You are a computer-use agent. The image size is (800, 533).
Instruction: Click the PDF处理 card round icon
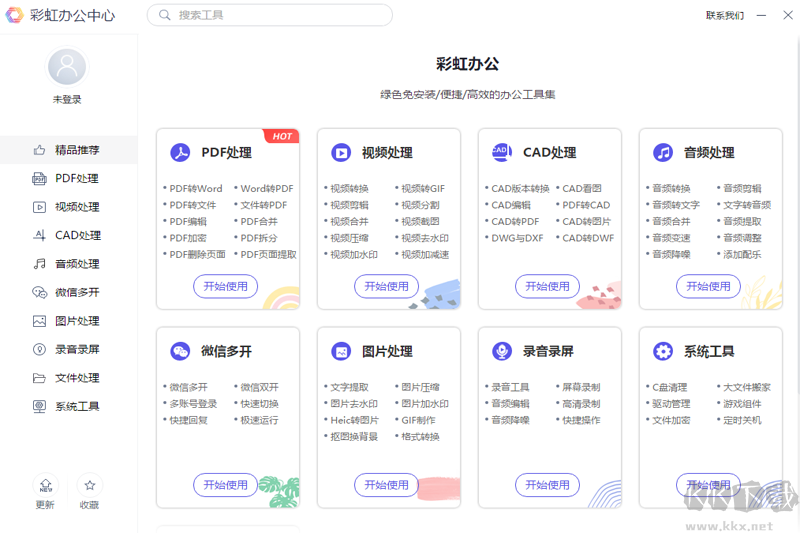click(180, 153)
